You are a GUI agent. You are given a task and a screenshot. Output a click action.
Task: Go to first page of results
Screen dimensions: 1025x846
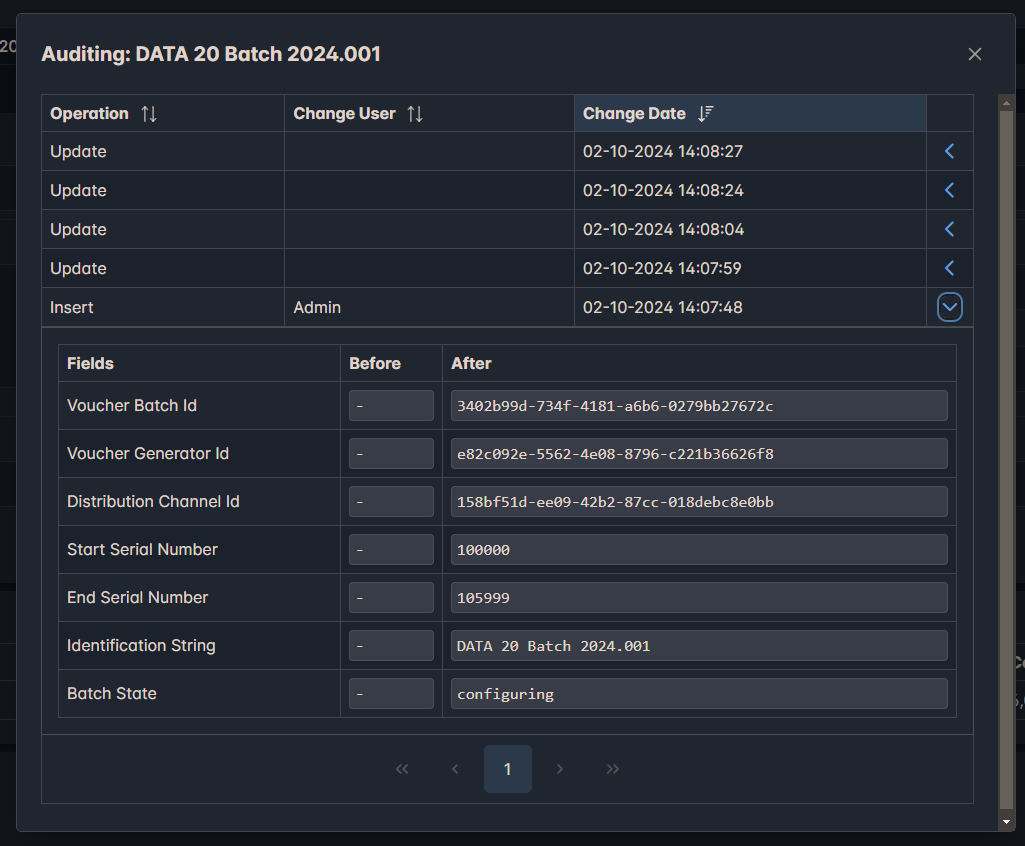point(402,769)
